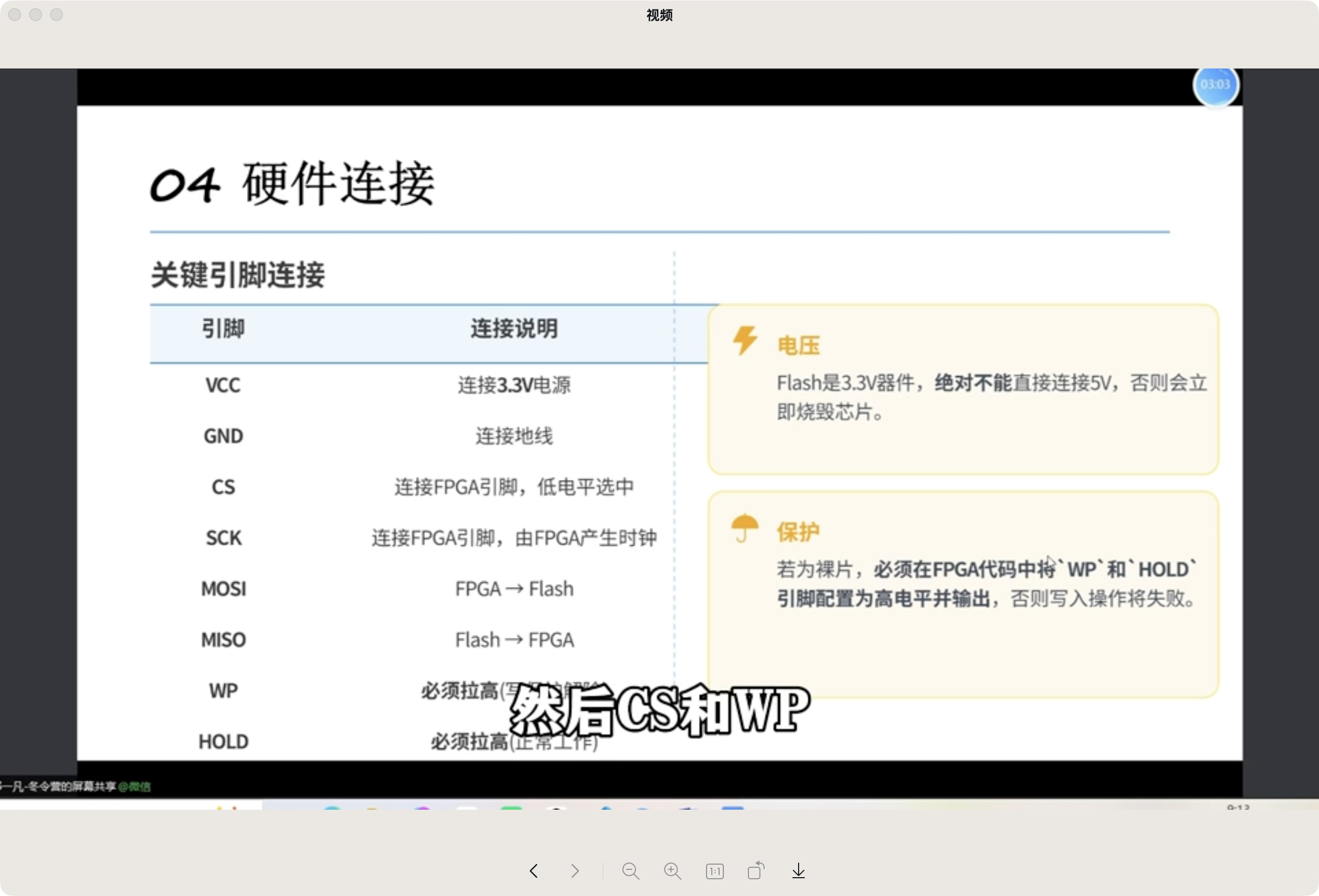
Task: Rotate the image counterclockwise
Action: pos(756,871)
